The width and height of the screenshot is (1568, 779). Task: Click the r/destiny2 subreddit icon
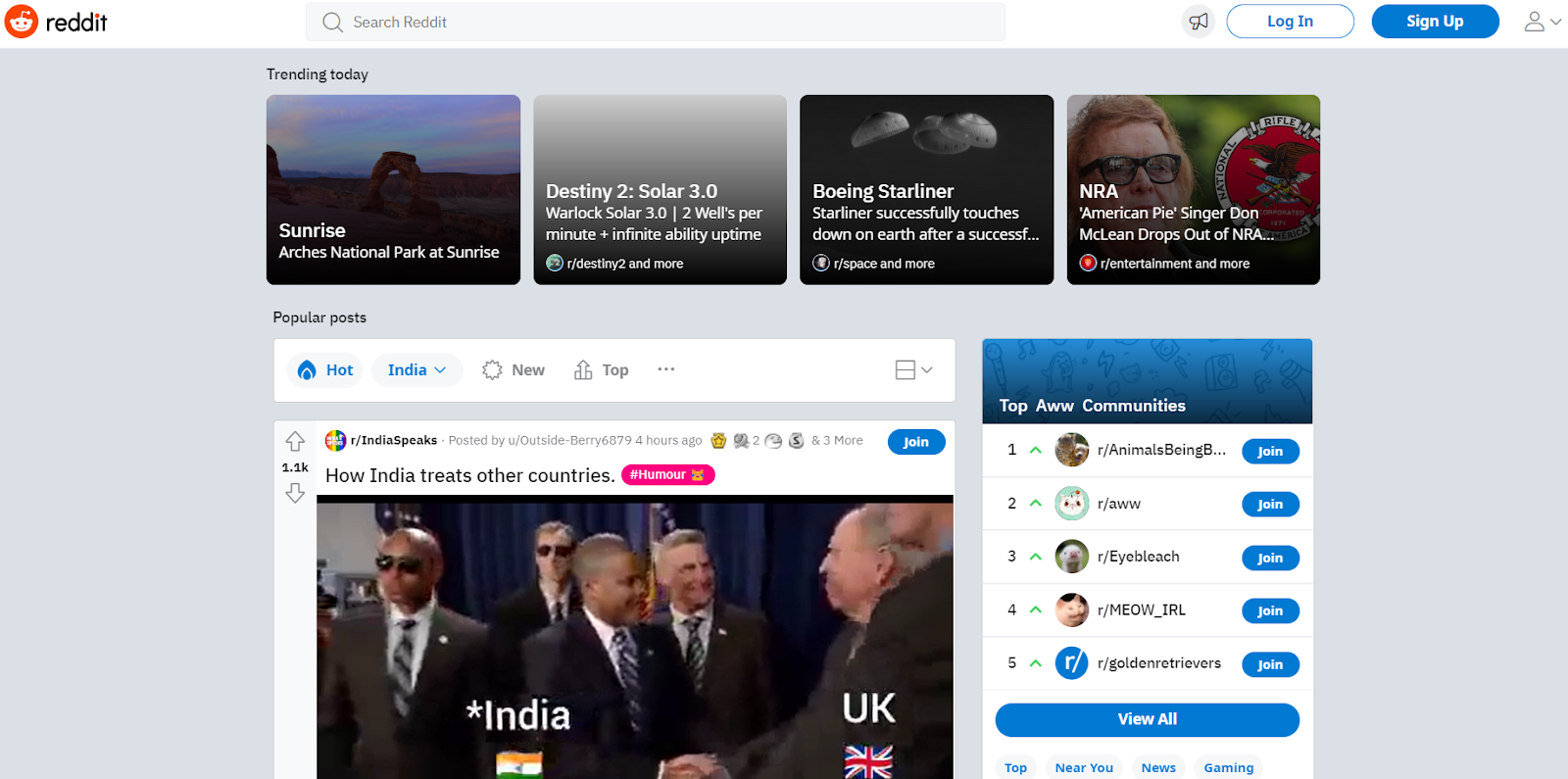555,263
